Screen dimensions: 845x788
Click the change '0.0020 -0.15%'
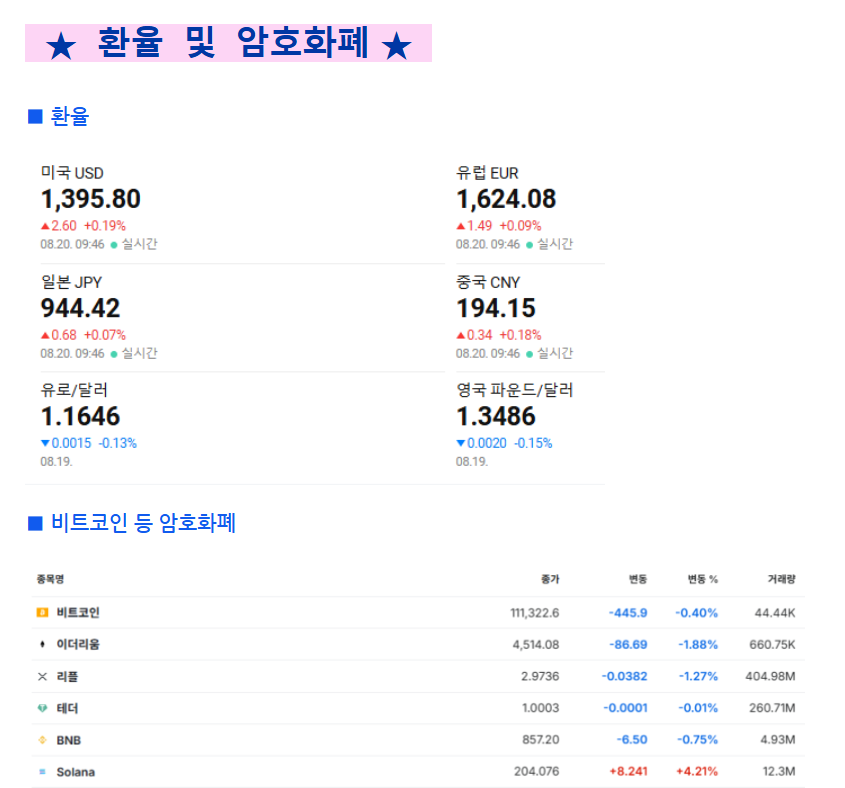(x=504, y=443)
